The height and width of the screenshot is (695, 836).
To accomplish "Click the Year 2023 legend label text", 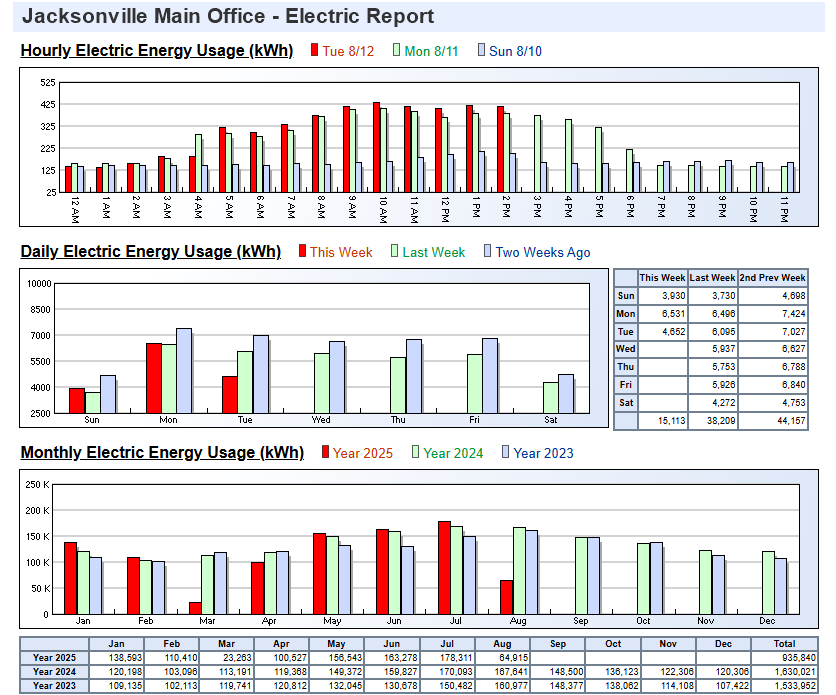I will (x=544, y=453).
